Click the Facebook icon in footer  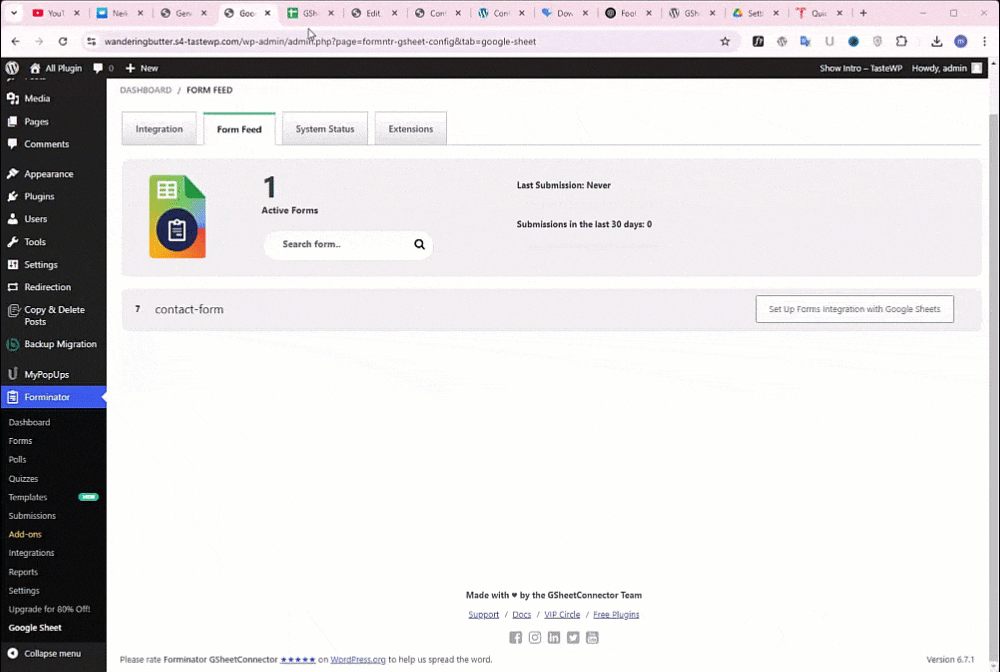point(515,638)
